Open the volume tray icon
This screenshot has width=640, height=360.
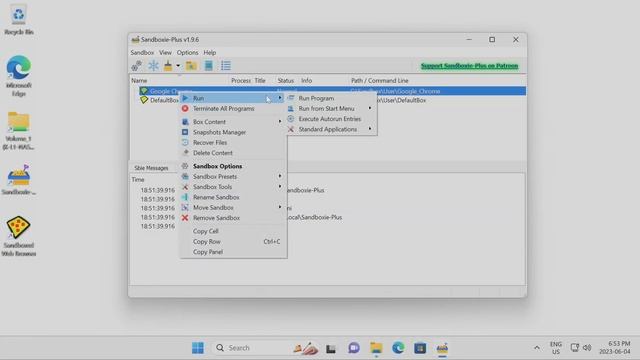(587, 348)
